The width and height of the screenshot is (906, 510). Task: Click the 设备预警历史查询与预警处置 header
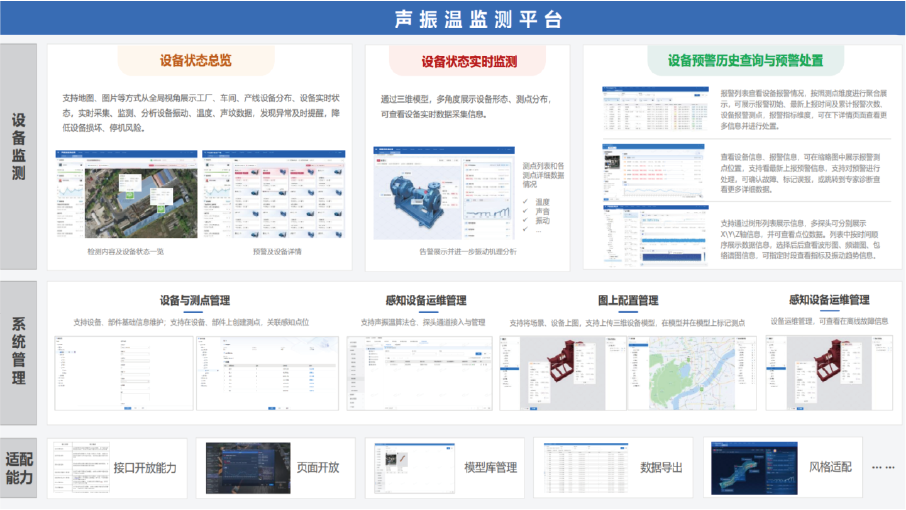(x=745, y=60)
